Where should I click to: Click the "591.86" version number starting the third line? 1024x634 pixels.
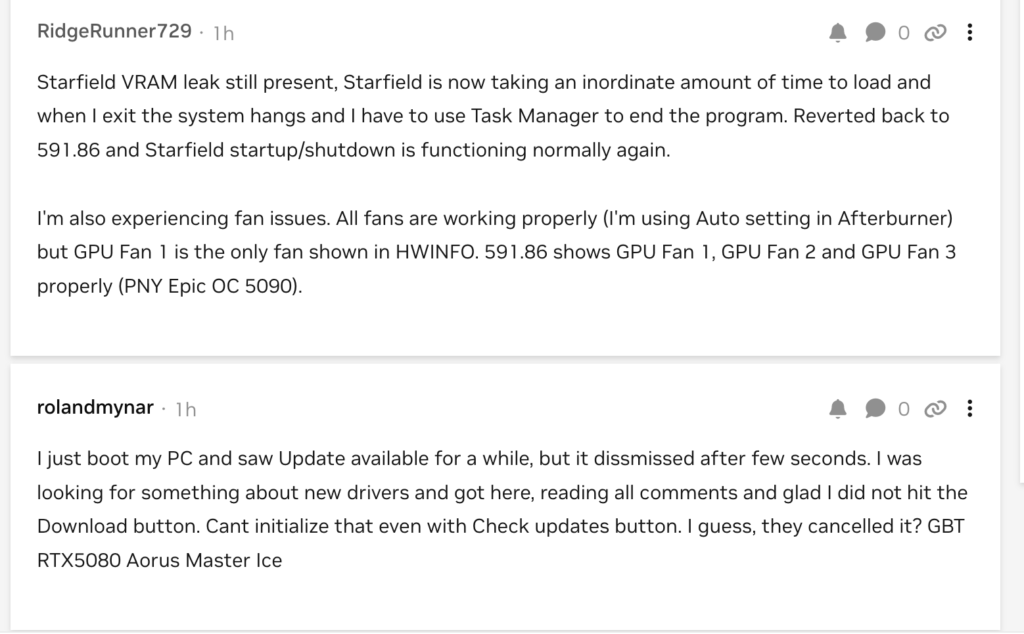[63, 150]
